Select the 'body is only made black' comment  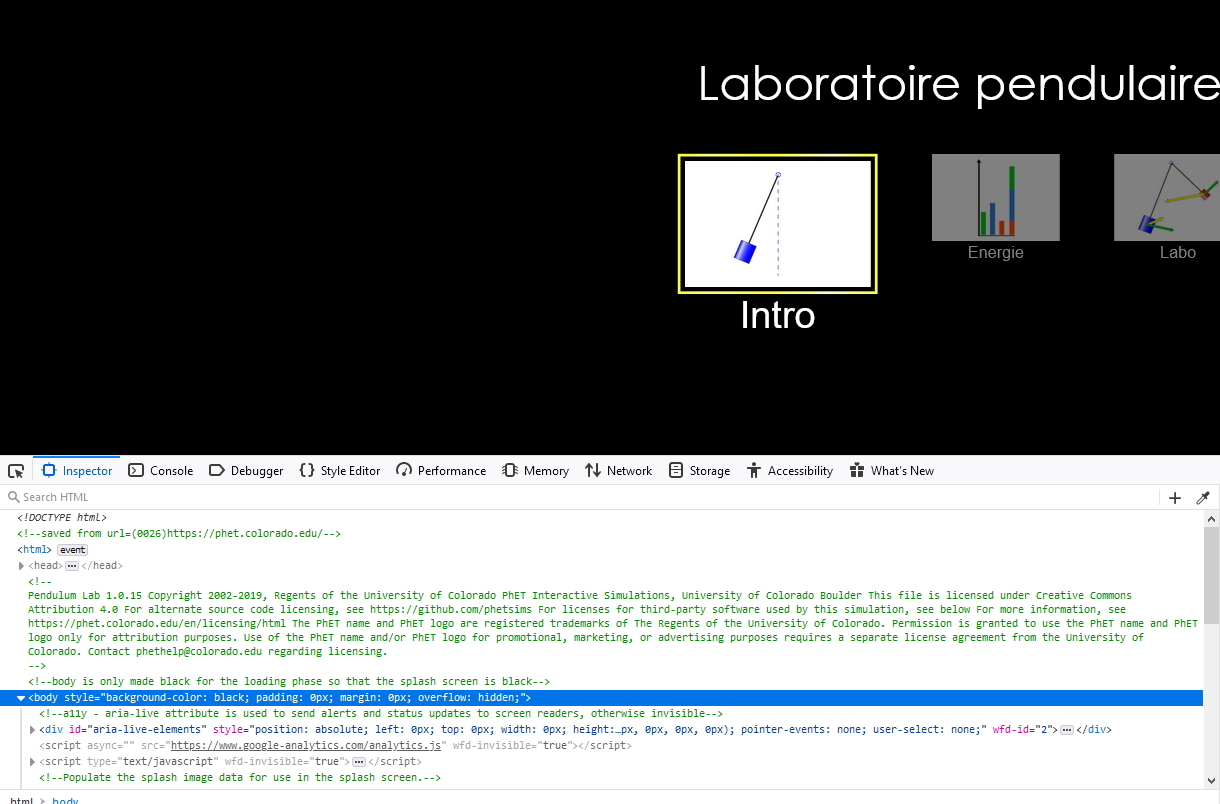point(289,682)
